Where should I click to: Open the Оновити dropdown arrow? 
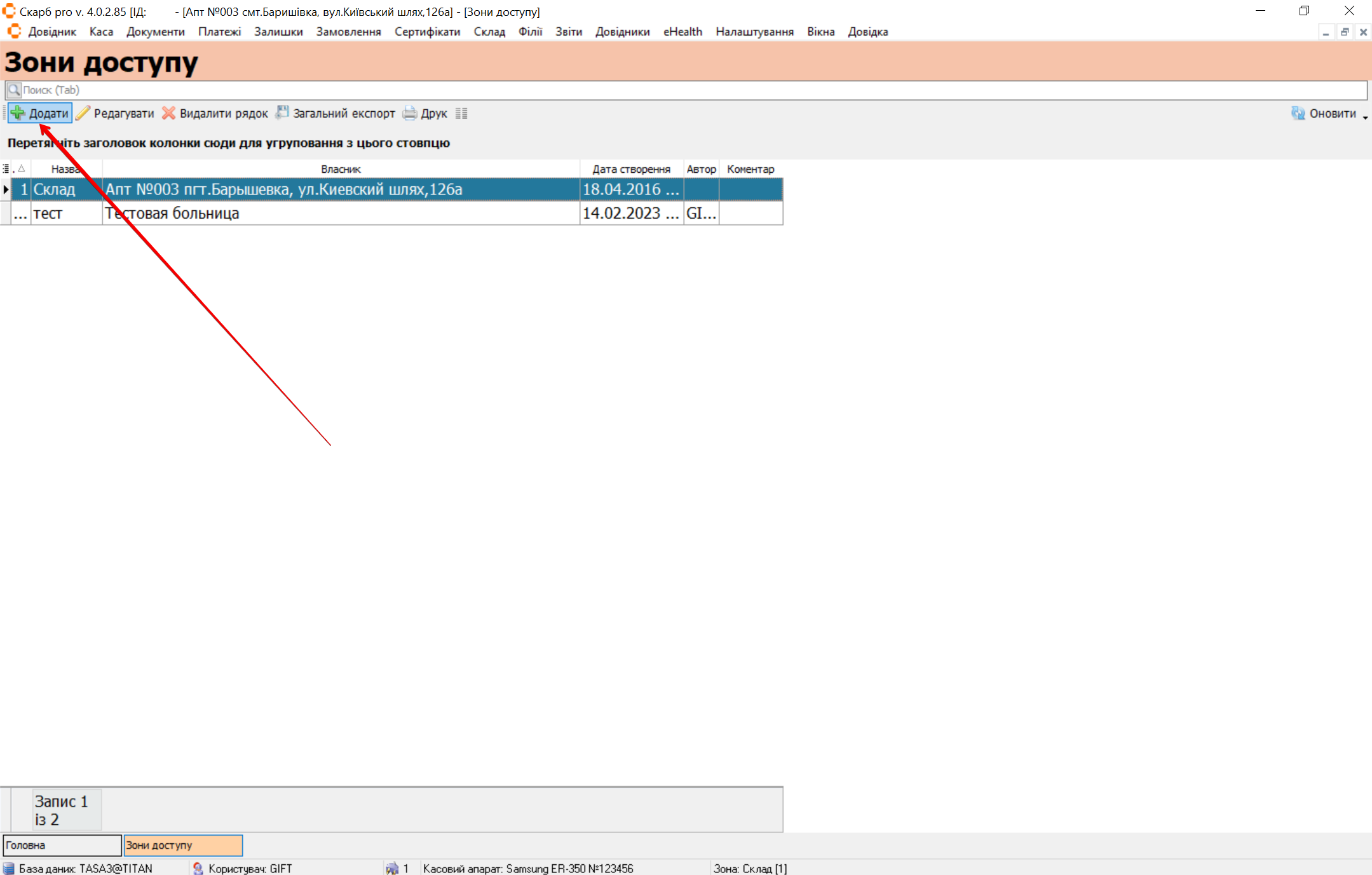click(x=1365, y=117)
